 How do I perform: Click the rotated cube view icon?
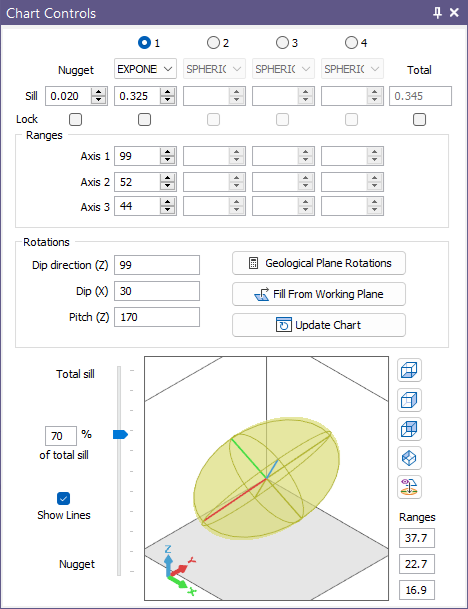click(x=409, y=458)
